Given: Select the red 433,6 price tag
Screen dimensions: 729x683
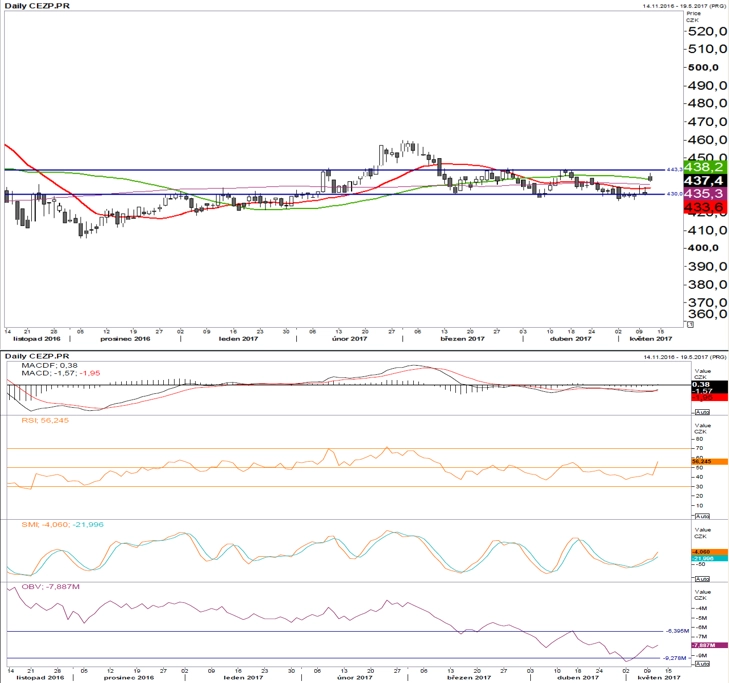Looking at the screenshot, I should (699, 206).
